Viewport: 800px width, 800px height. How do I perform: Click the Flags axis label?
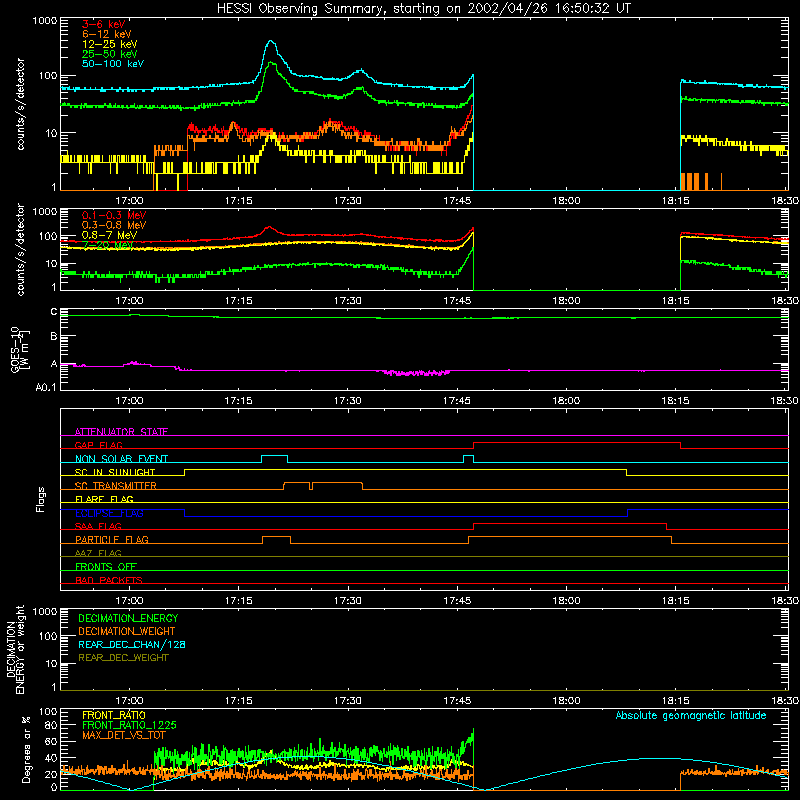pyautogui.click(x=40, y=499)
